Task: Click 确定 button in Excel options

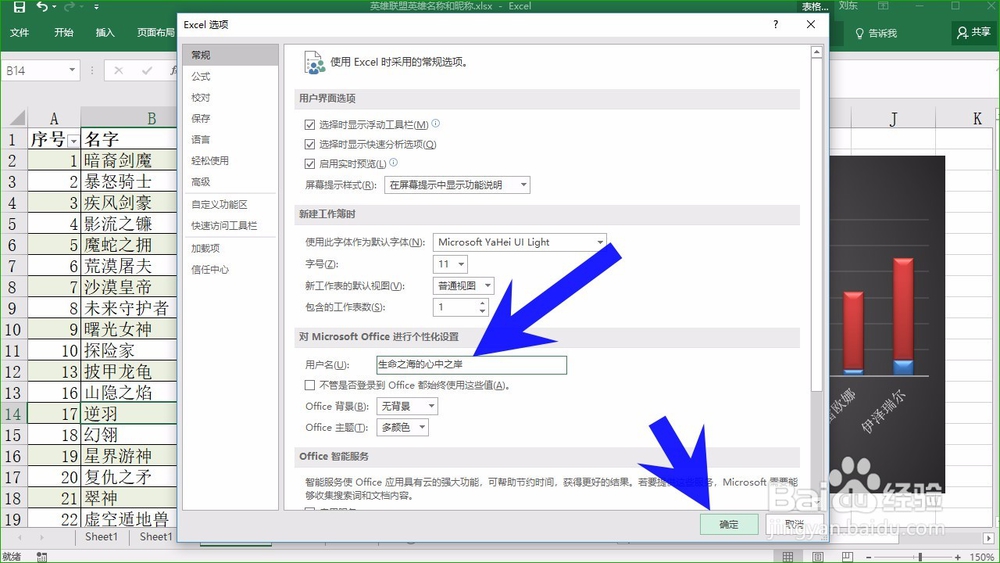Action: point(729,524)
